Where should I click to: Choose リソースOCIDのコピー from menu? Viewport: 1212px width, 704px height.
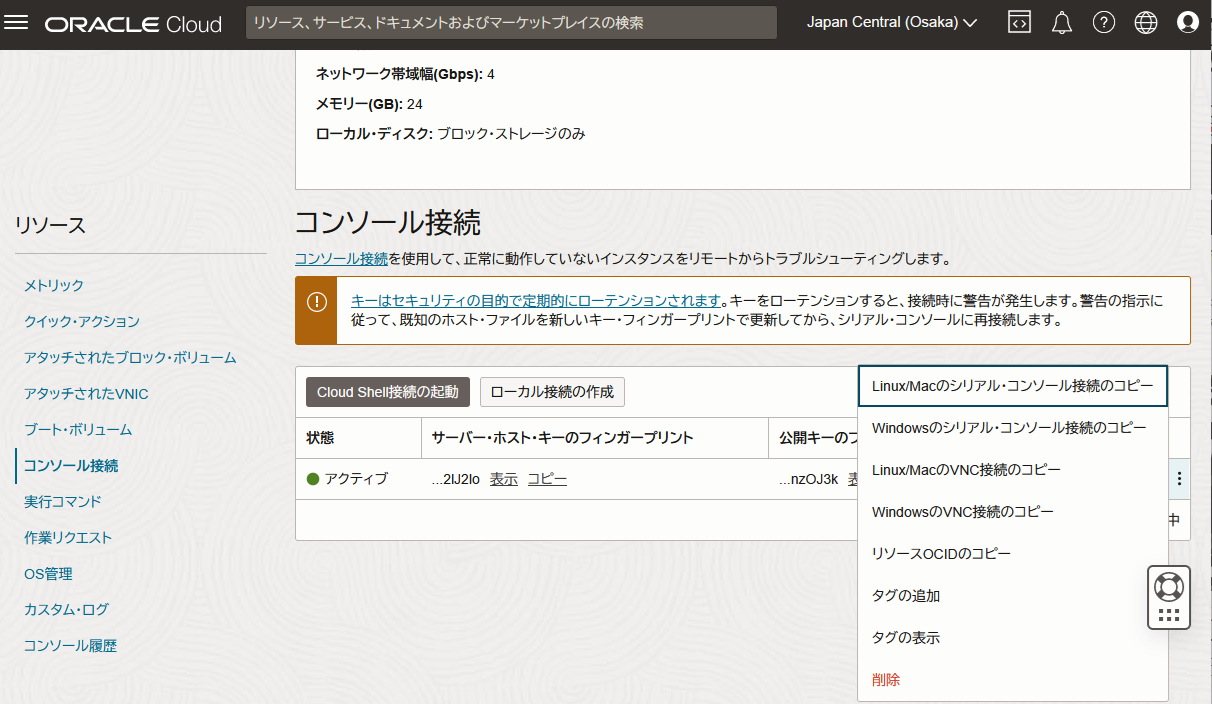point(941,554)
